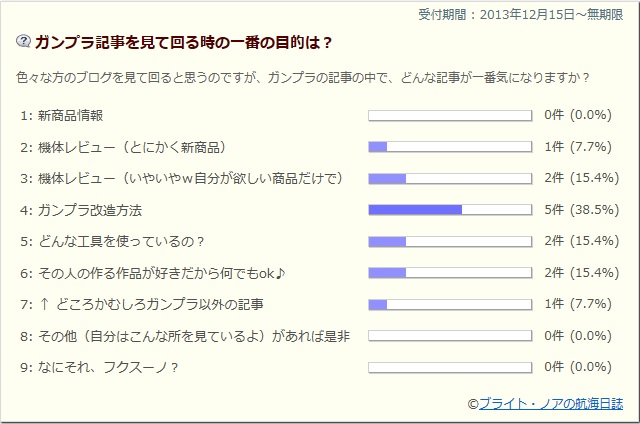640x424 pixels.
Task: Select option 9: なにそれ、フクスーノ？
Action: point(99,367)
